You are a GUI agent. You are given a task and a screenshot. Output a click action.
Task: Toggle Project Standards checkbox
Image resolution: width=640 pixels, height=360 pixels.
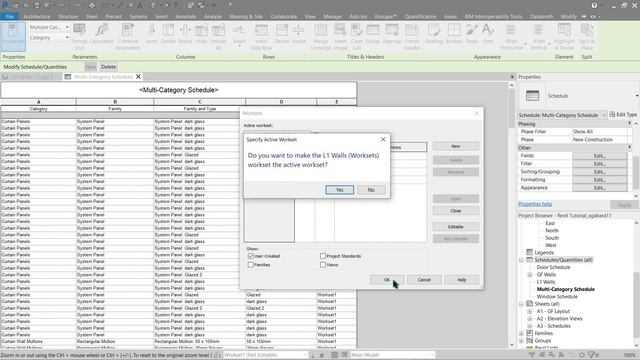tap(323, 256)
